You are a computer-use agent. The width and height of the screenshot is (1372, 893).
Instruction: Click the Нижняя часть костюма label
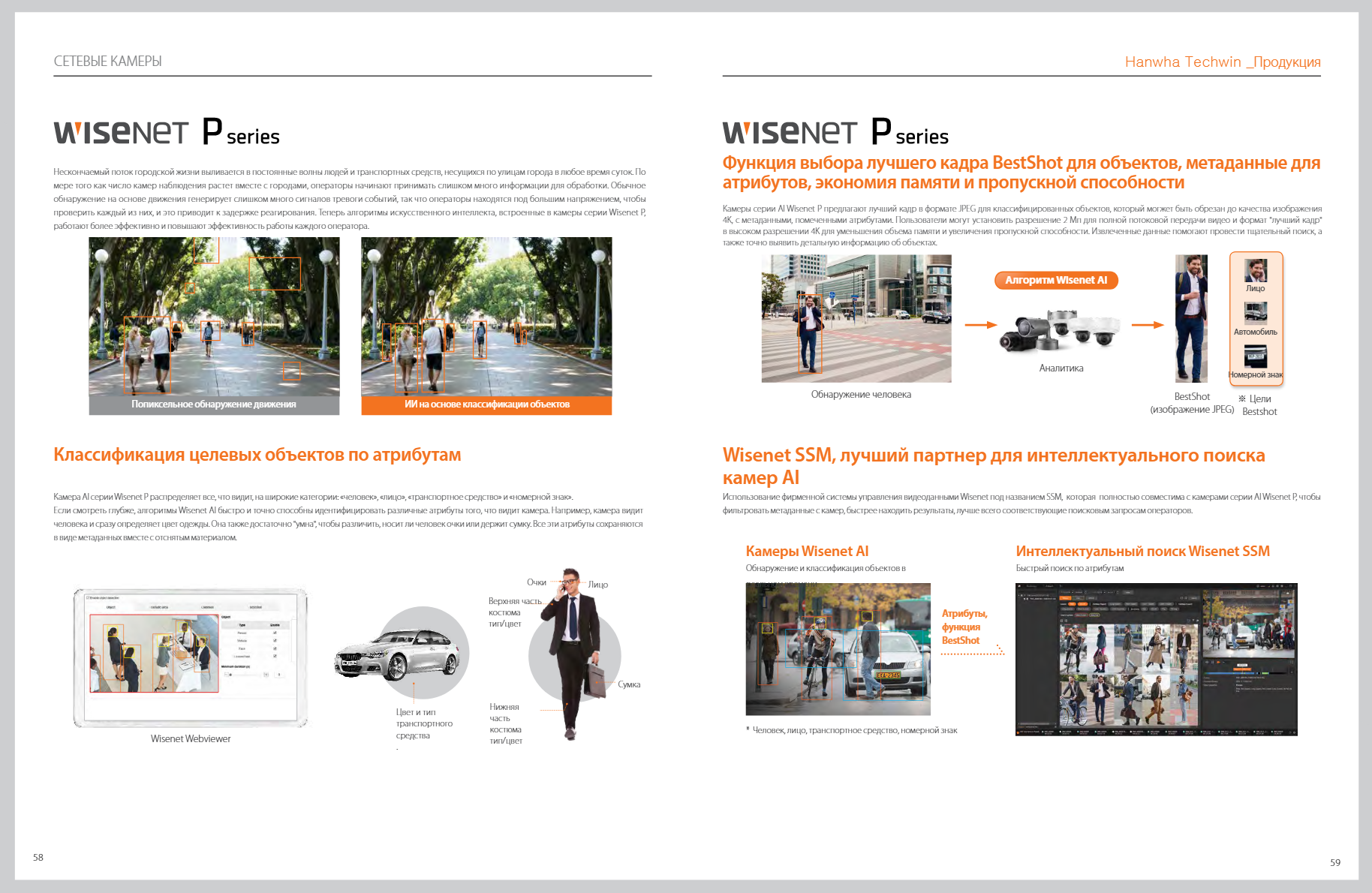point(505,723)
